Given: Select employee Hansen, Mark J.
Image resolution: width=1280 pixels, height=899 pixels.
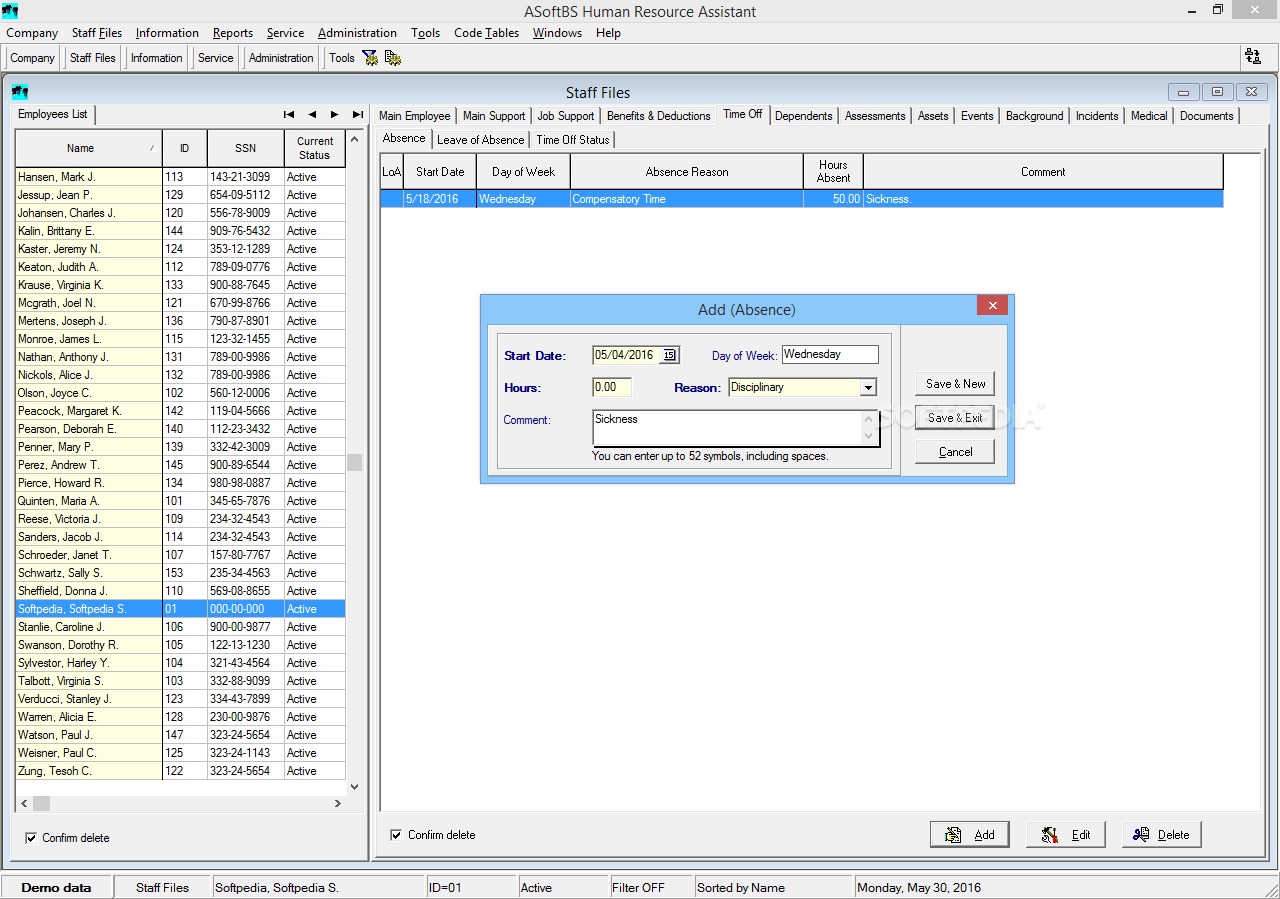Looking at the screenshot, I should pos(180,177).
